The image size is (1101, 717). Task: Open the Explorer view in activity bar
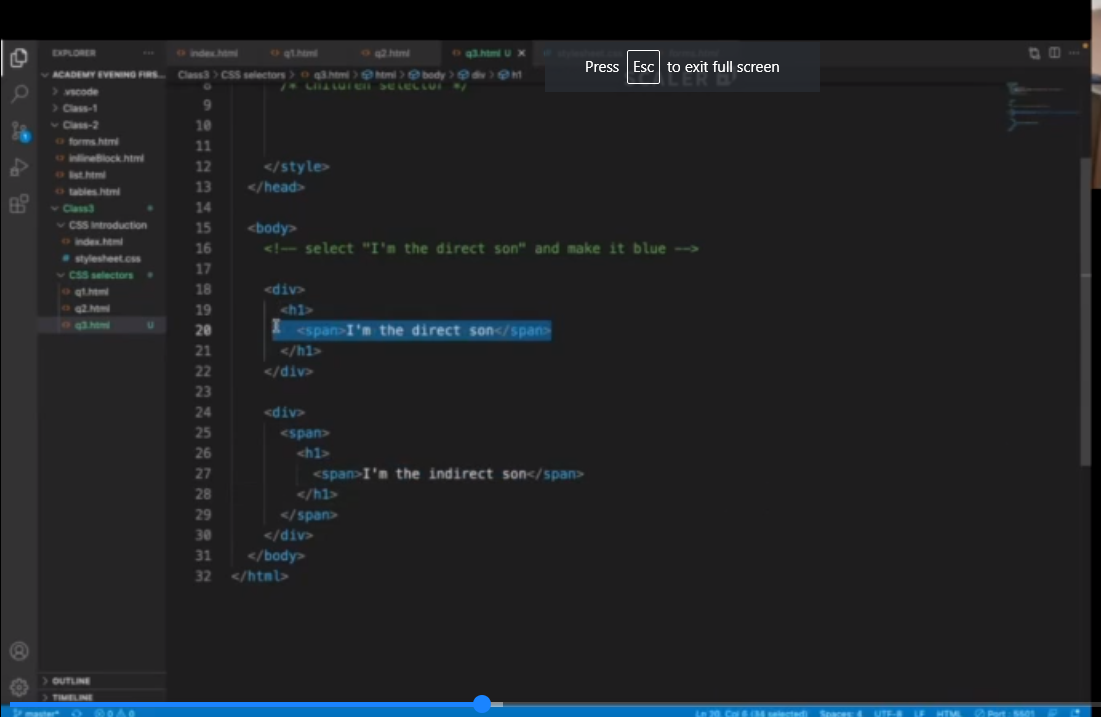pyautogui.click(x=18, y=58)
